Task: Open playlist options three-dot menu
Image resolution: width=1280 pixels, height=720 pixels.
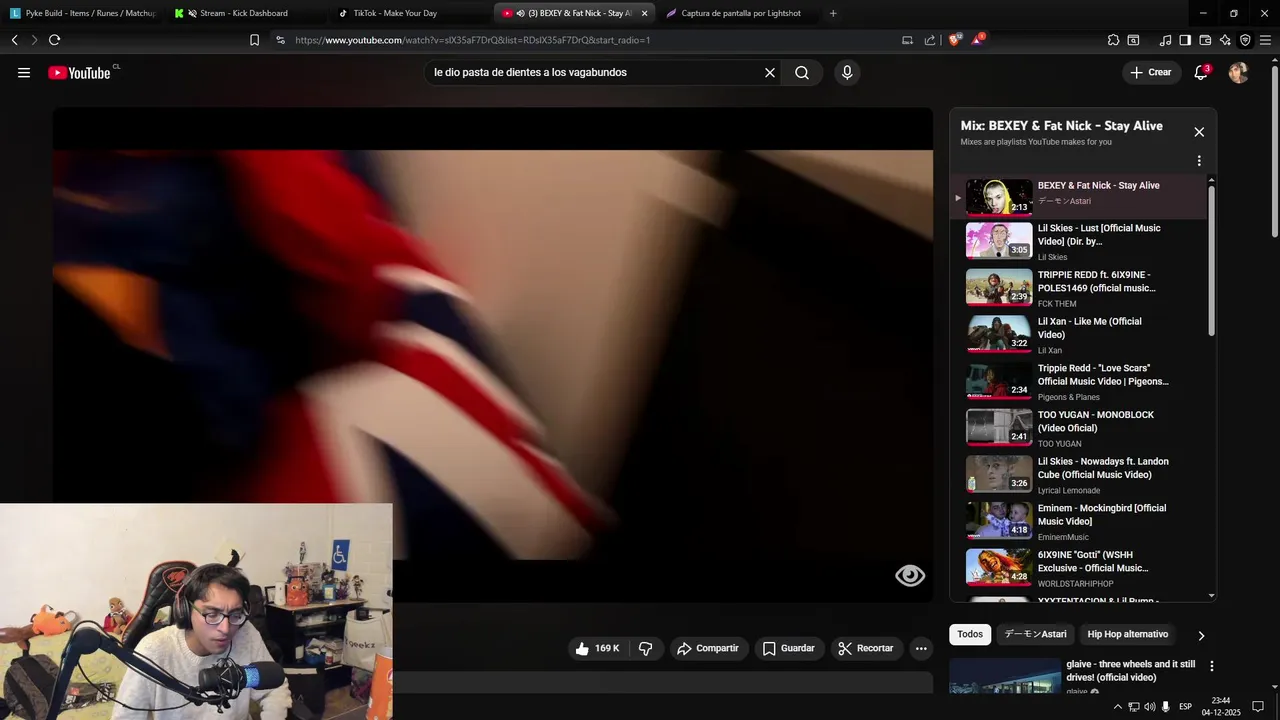Action: pyautogui.click(x=1199, y=161)
